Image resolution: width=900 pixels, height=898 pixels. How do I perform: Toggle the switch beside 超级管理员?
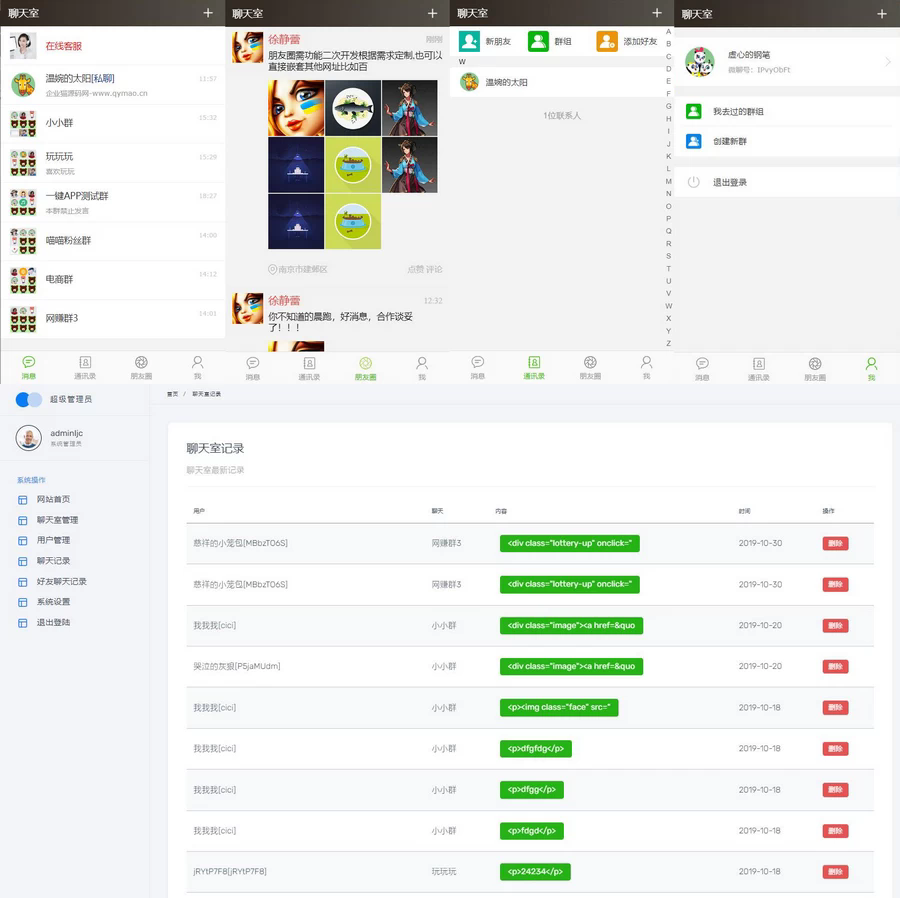[29, 399]
